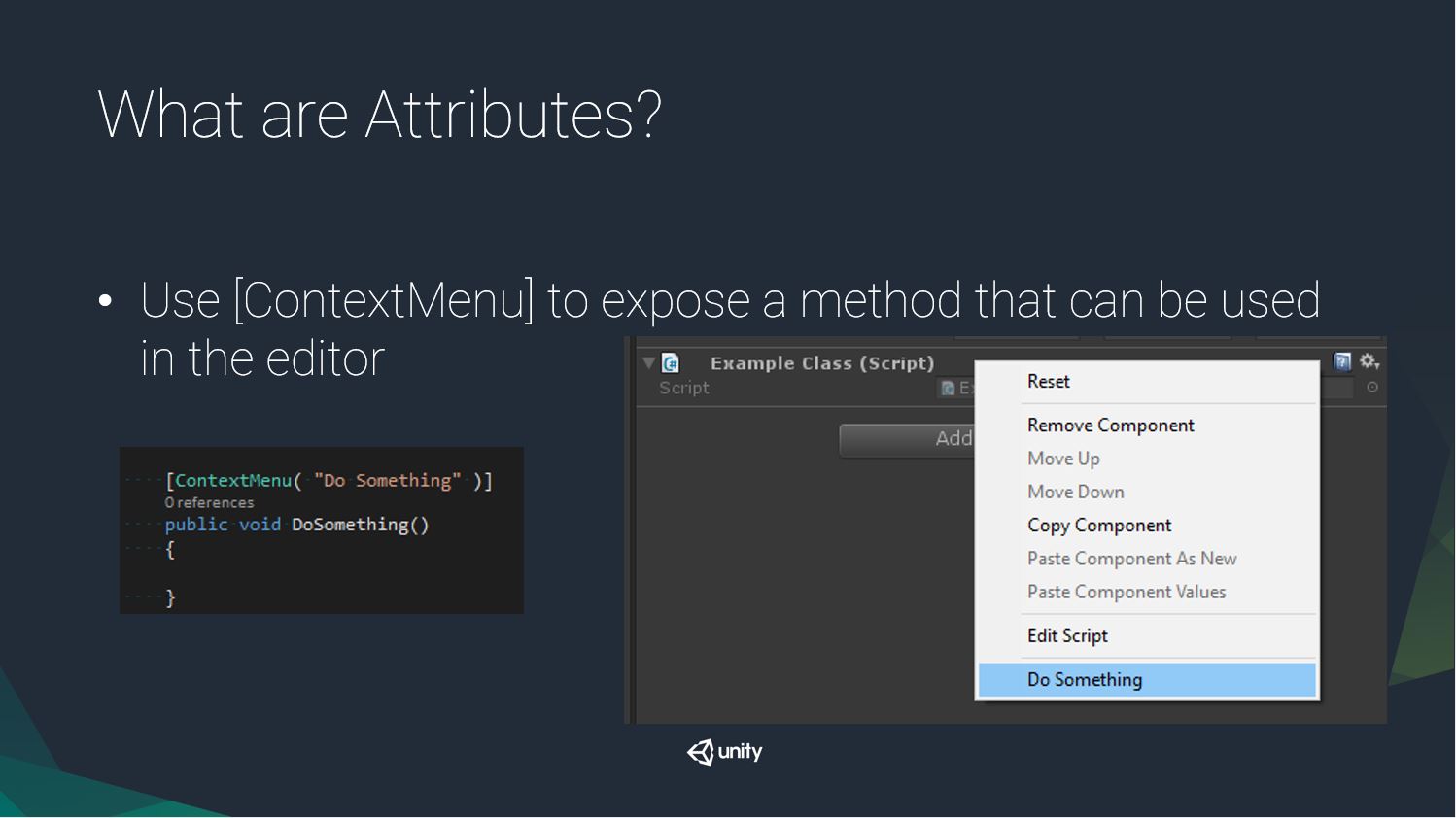Click the script reference field in the Inspector

[x=956, y=388]
